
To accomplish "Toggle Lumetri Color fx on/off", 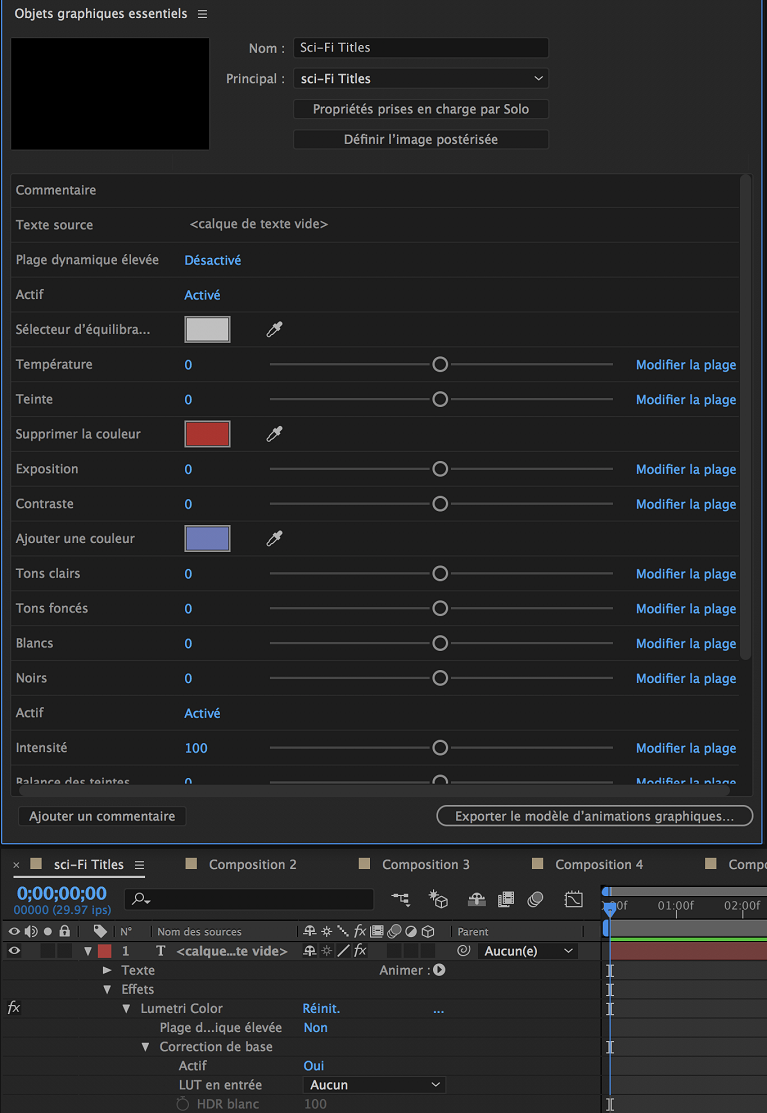I will [13, 1008].
